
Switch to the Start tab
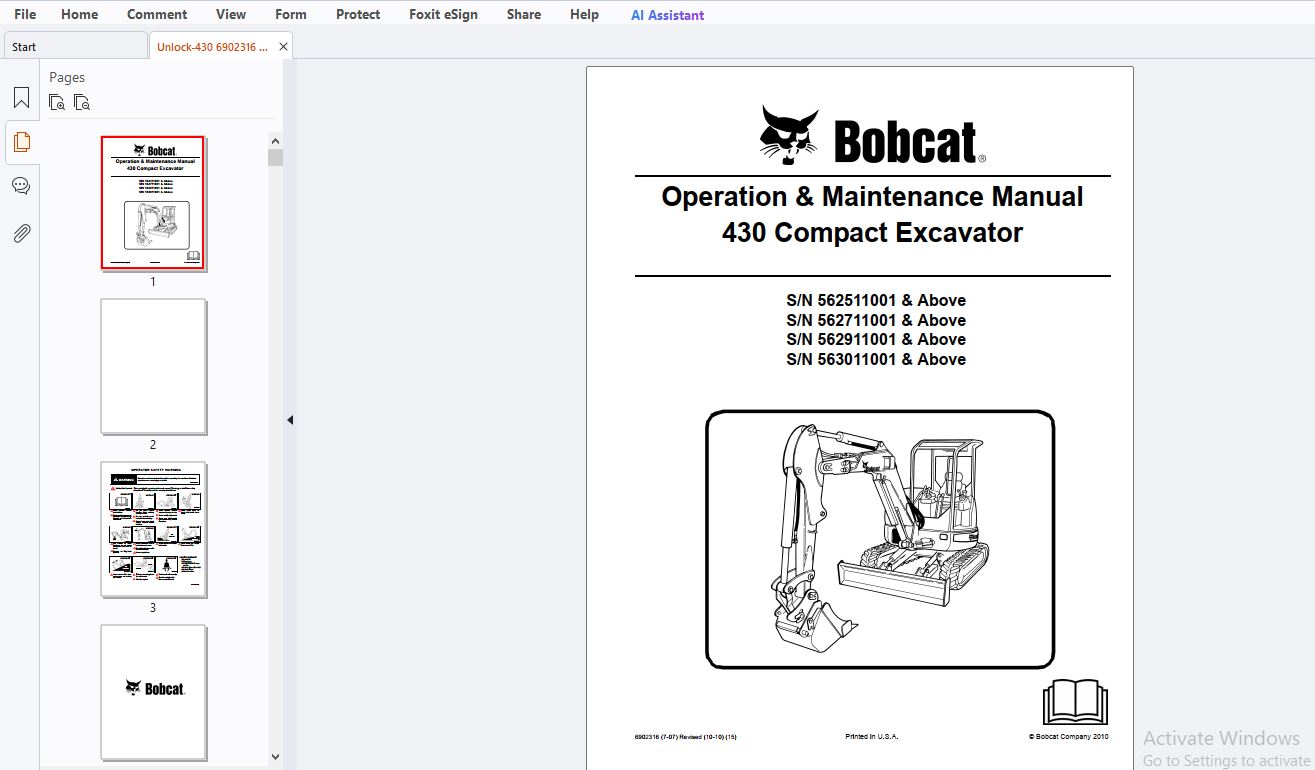pyautogui.click(x=76, y=46)
